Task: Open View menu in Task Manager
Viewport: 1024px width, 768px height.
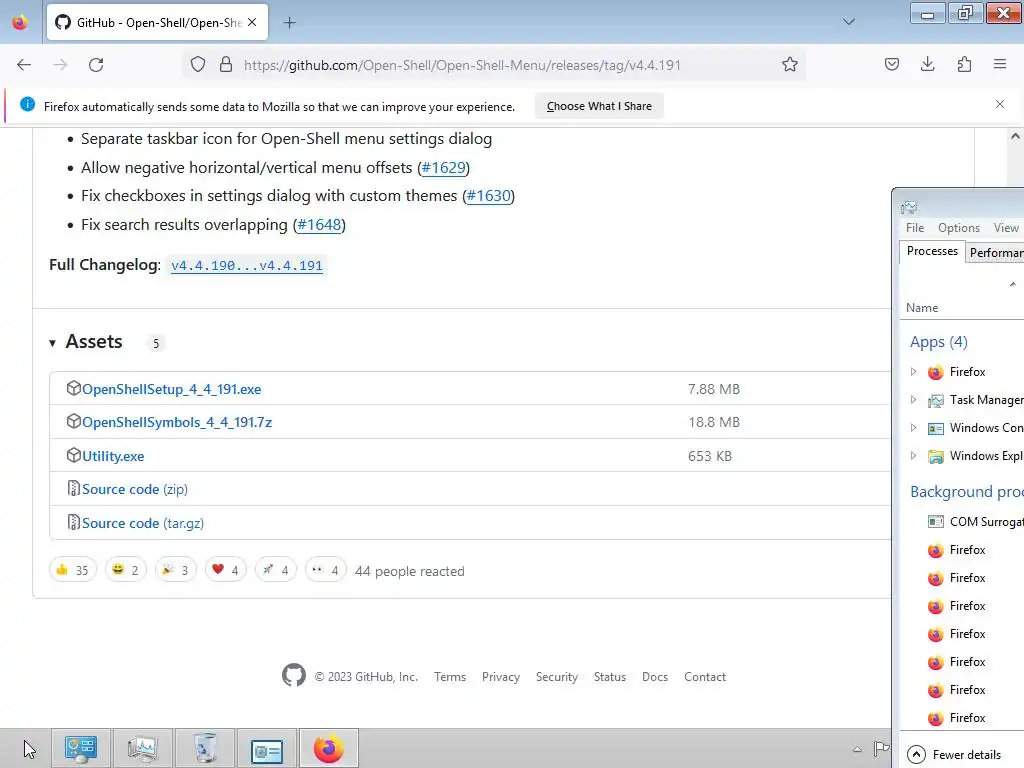Action: 1006,228
